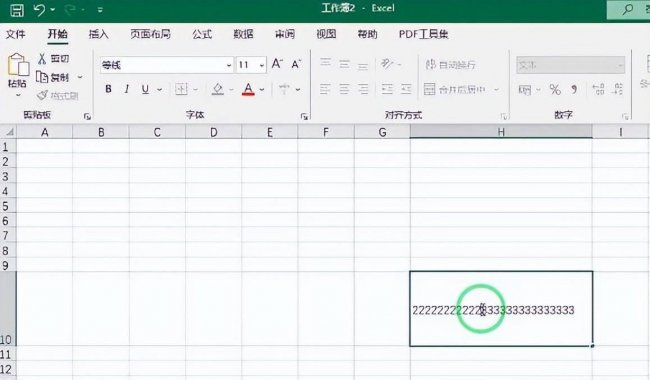Select column H header
650x380 pixels.
point(501,132)
